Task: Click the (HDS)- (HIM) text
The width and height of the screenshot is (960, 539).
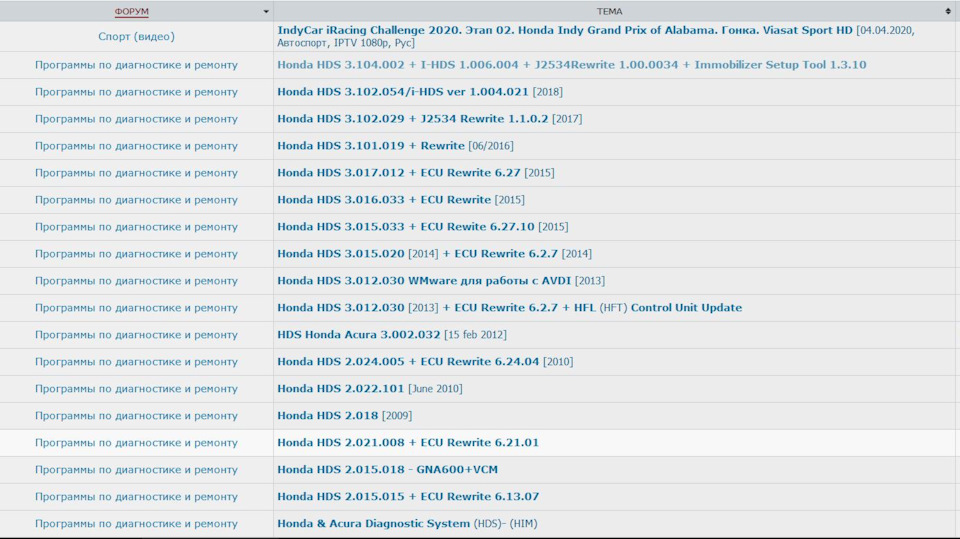Action: 506,522
